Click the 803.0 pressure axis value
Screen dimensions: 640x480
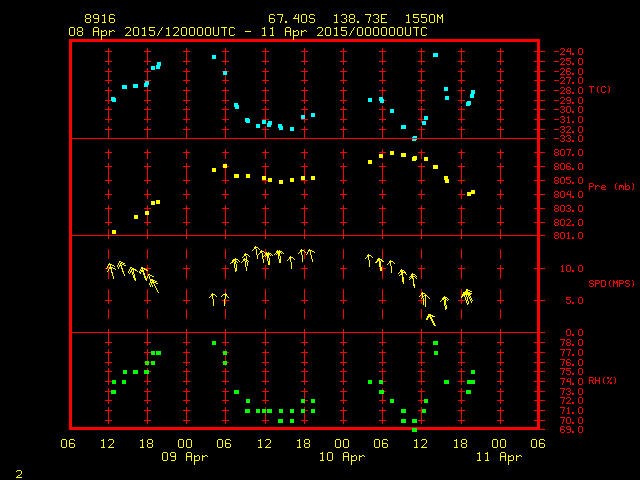[568, 209]
